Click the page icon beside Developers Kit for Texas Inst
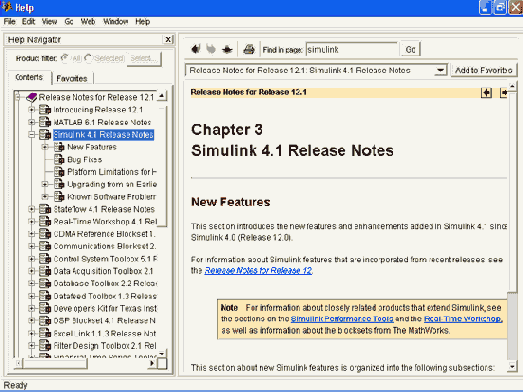Screen dimensions: 523x392 45,308
